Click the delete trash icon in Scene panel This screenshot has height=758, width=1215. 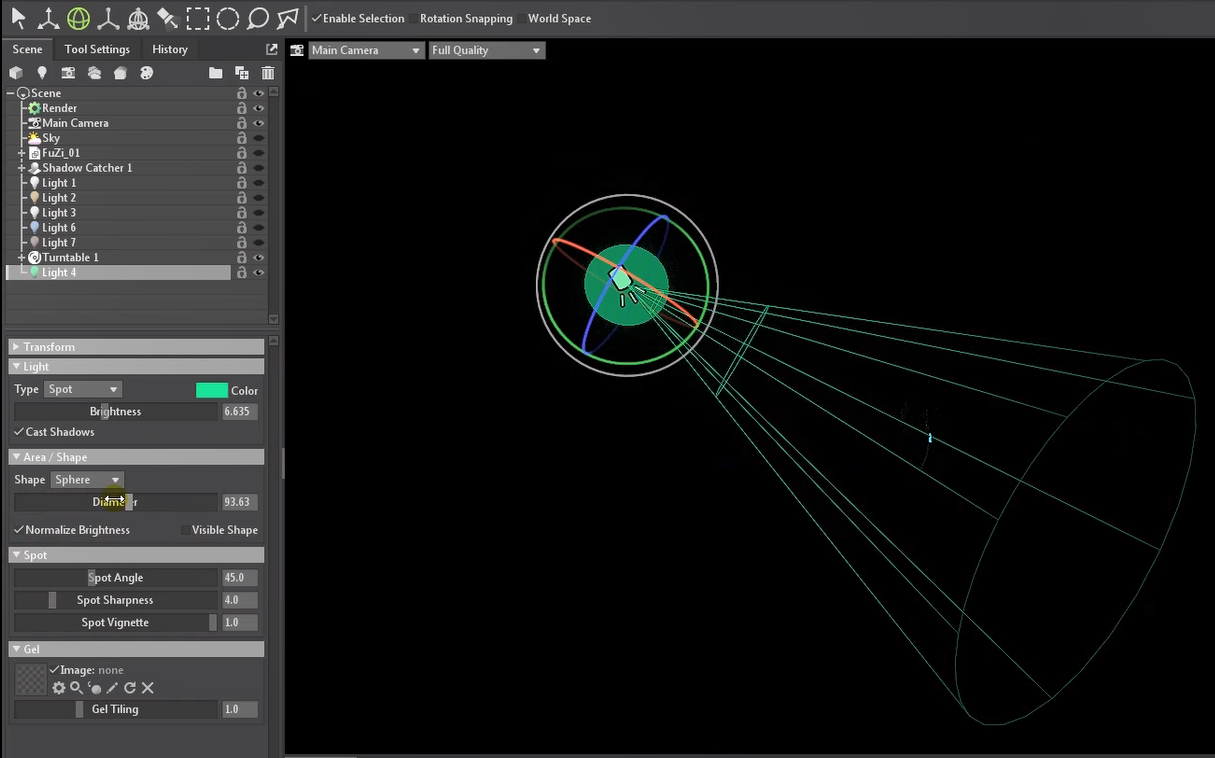click(268, 73)
